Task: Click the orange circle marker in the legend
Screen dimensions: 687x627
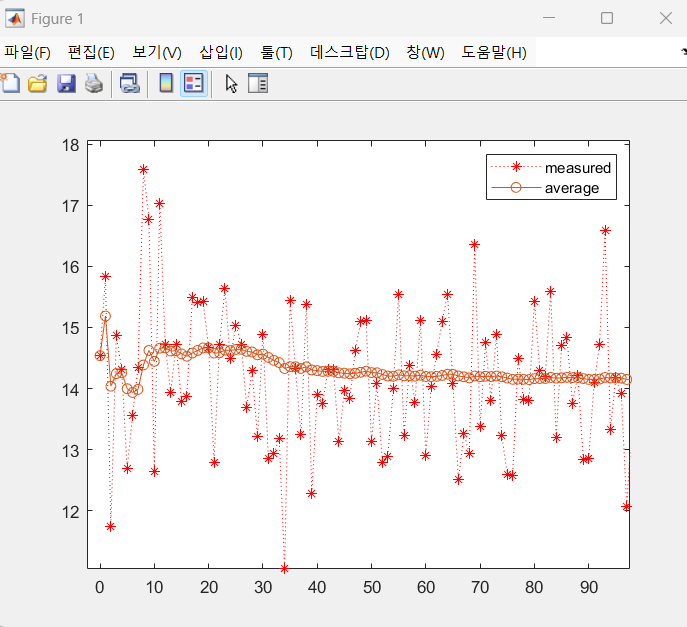Action: pyautogui.click(x=516, y=188)
